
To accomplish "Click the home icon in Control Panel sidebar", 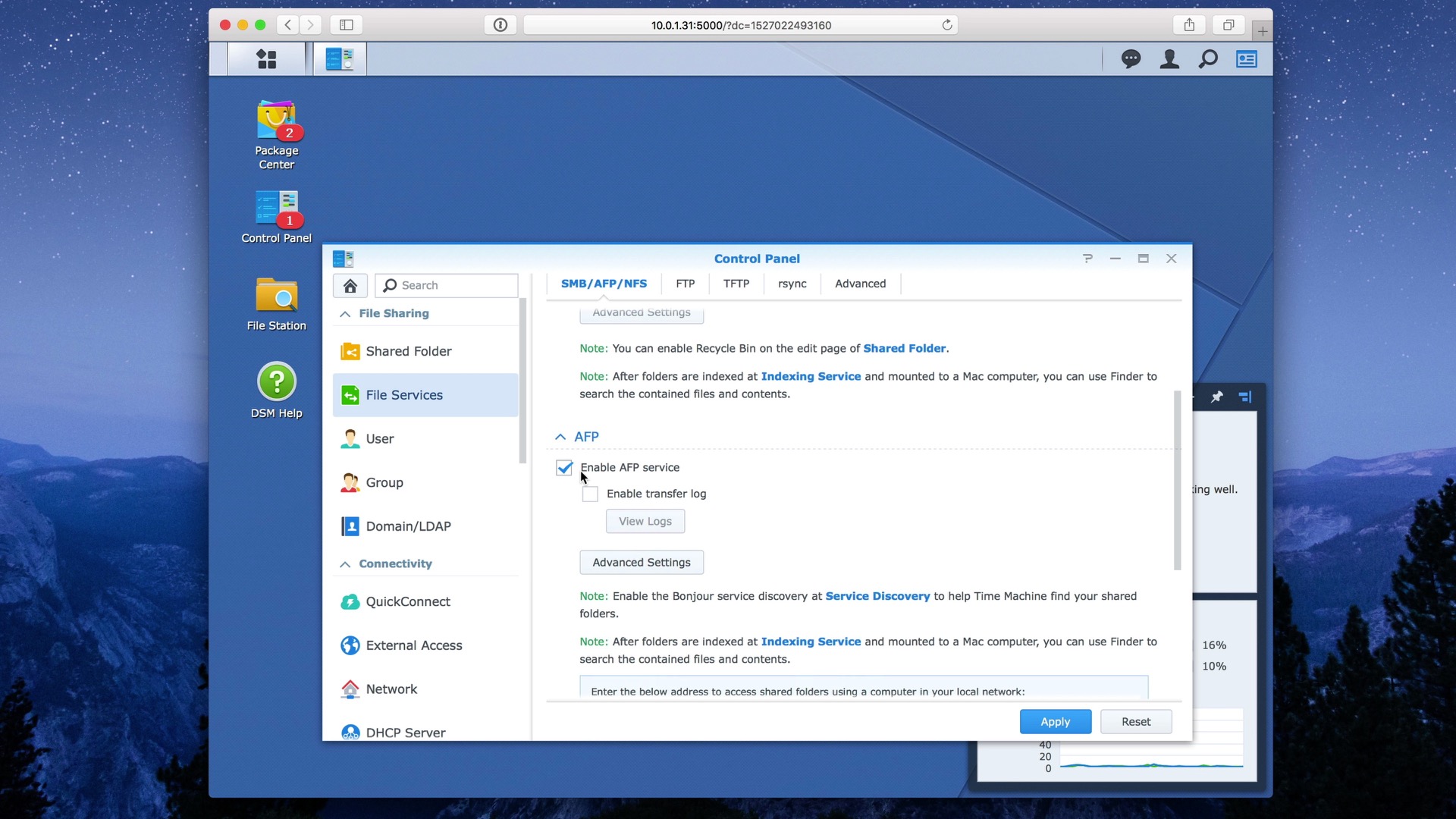I will 350,286.
